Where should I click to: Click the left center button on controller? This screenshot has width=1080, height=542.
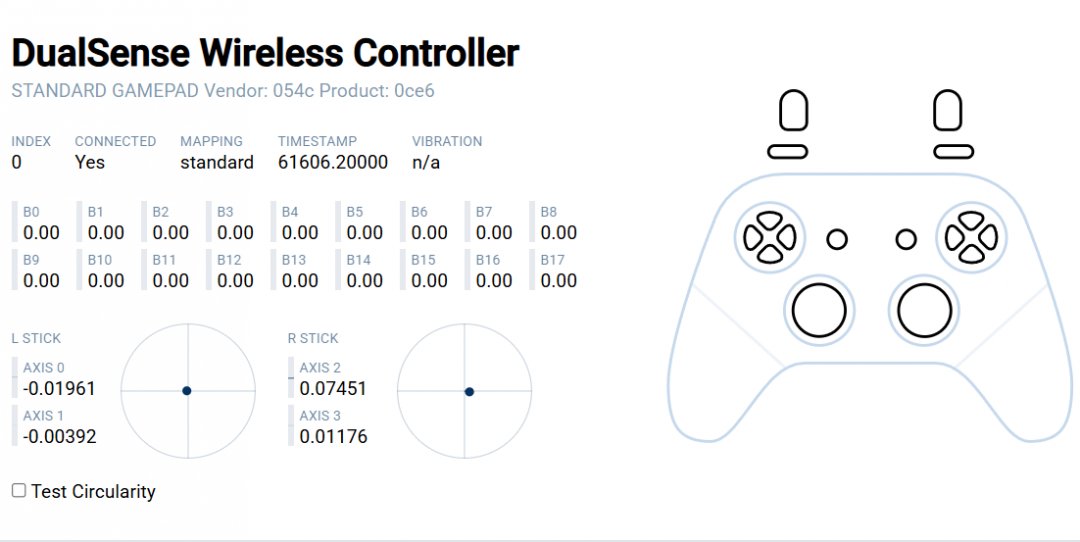[837, 240]
